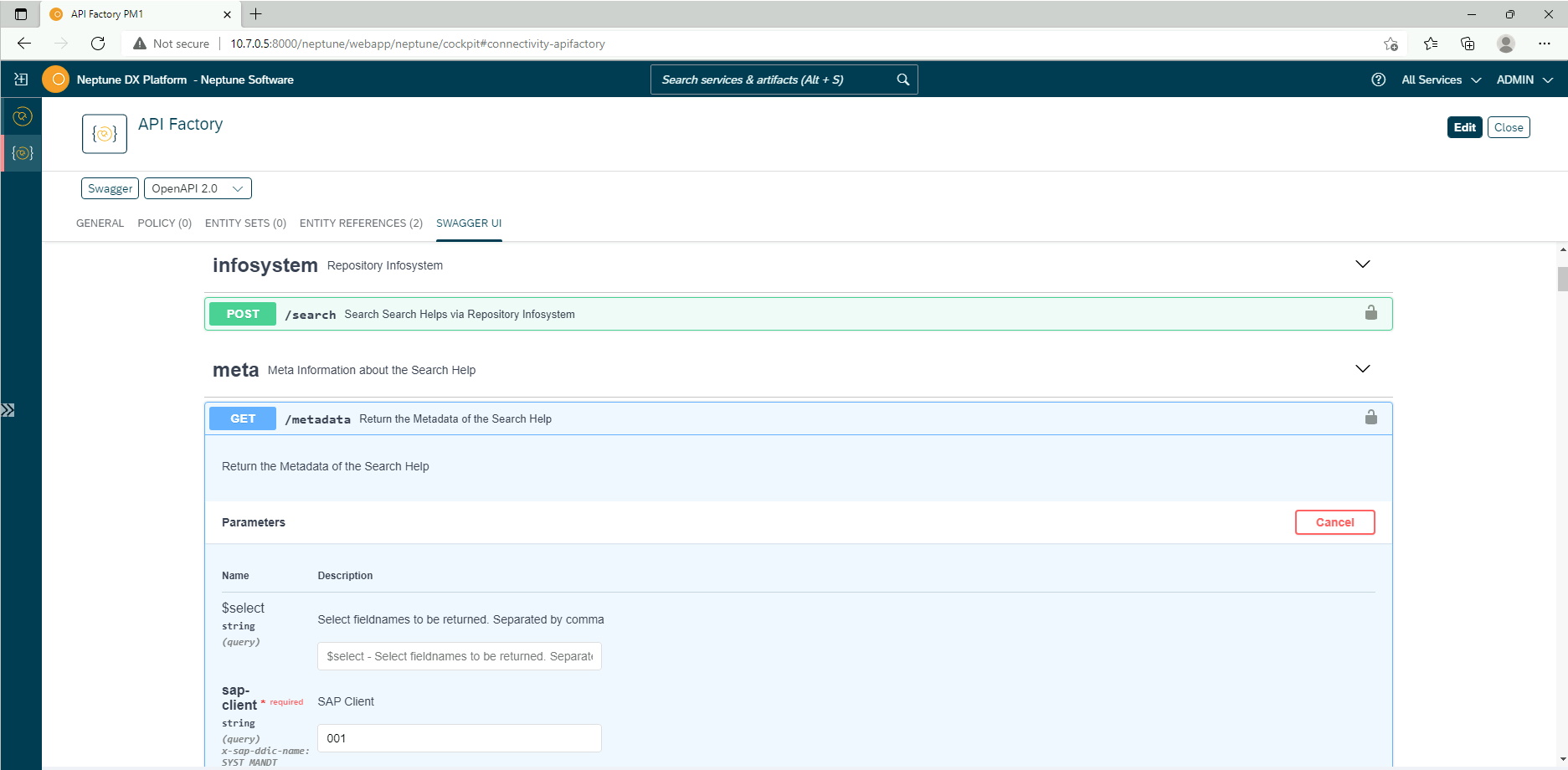Cancel the try-it-out parameters
Viewport: 1568px width, 770px height.
[x=1334, y=522]
